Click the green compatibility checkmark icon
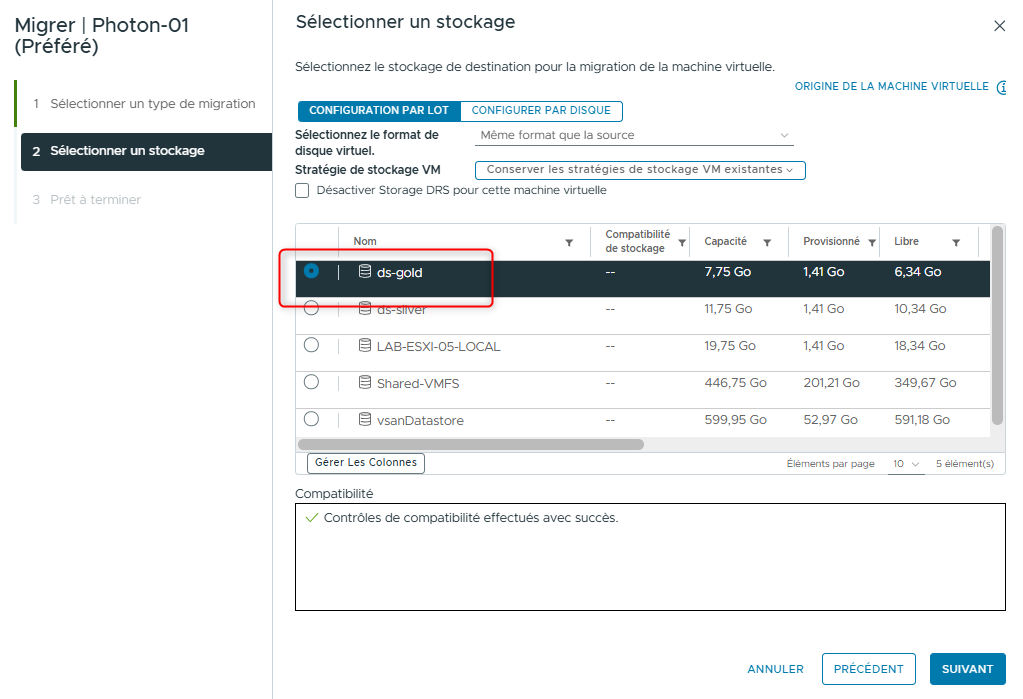The height and width of the screenshot is (699, 1023). (313, 519)
